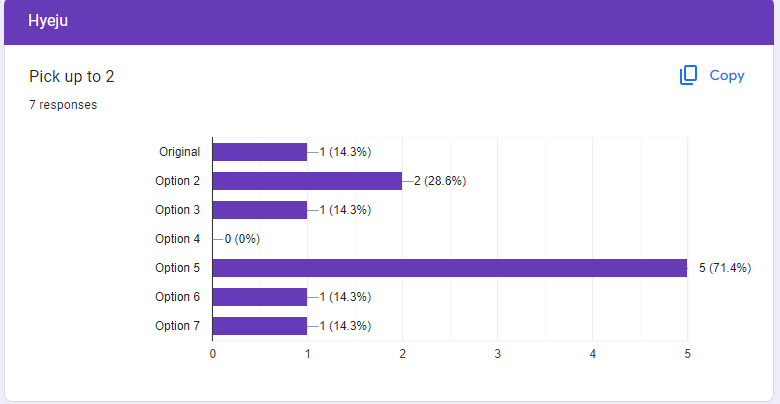The width and height of the screenshot is (780, 404).
Task: Select the Option 5 bar
Action: (x=450, y=268)
